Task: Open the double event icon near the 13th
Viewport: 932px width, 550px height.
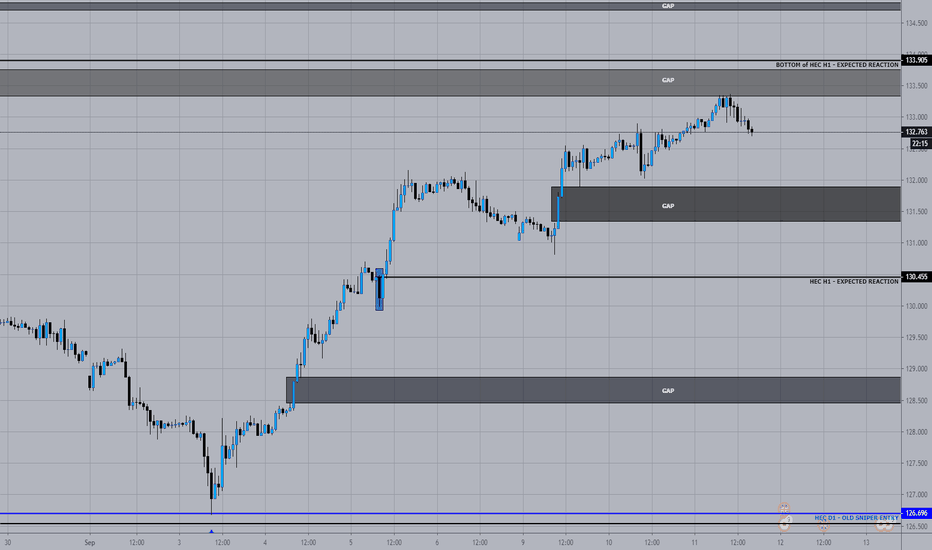Action: pyautogui.click(x=884, y=524)
